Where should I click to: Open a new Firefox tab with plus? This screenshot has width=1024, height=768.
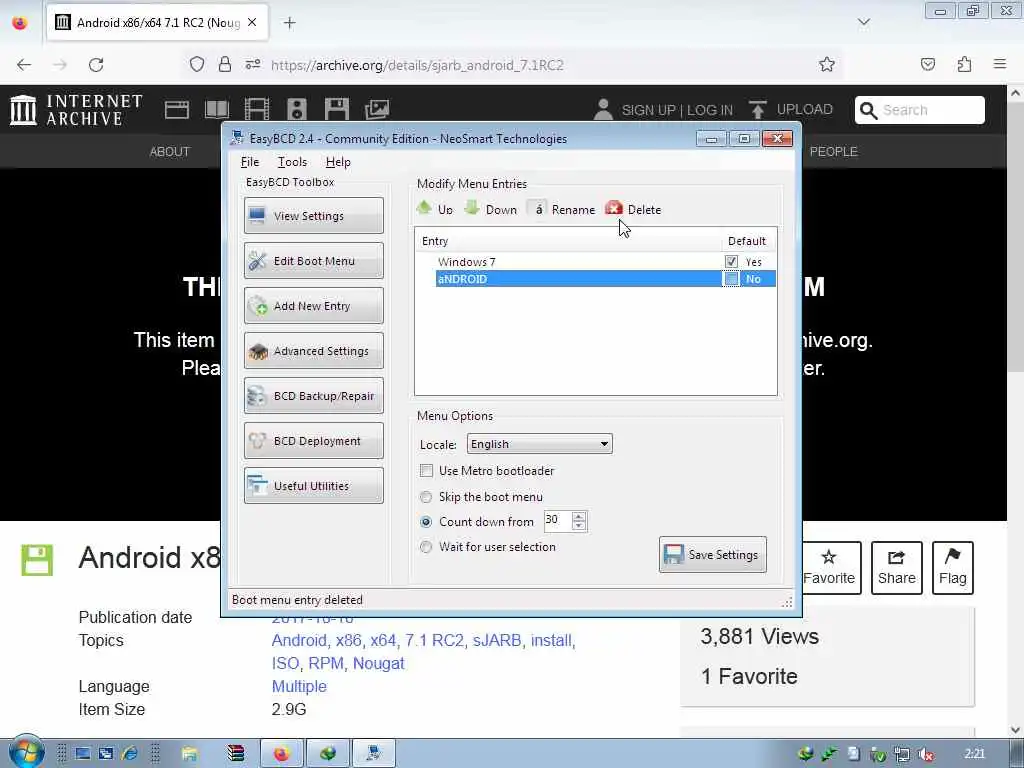[289, 23]
